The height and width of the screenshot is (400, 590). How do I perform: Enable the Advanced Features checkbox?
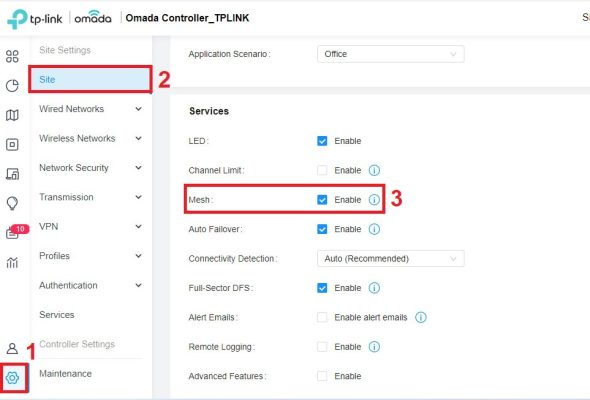tap(322, 376)
